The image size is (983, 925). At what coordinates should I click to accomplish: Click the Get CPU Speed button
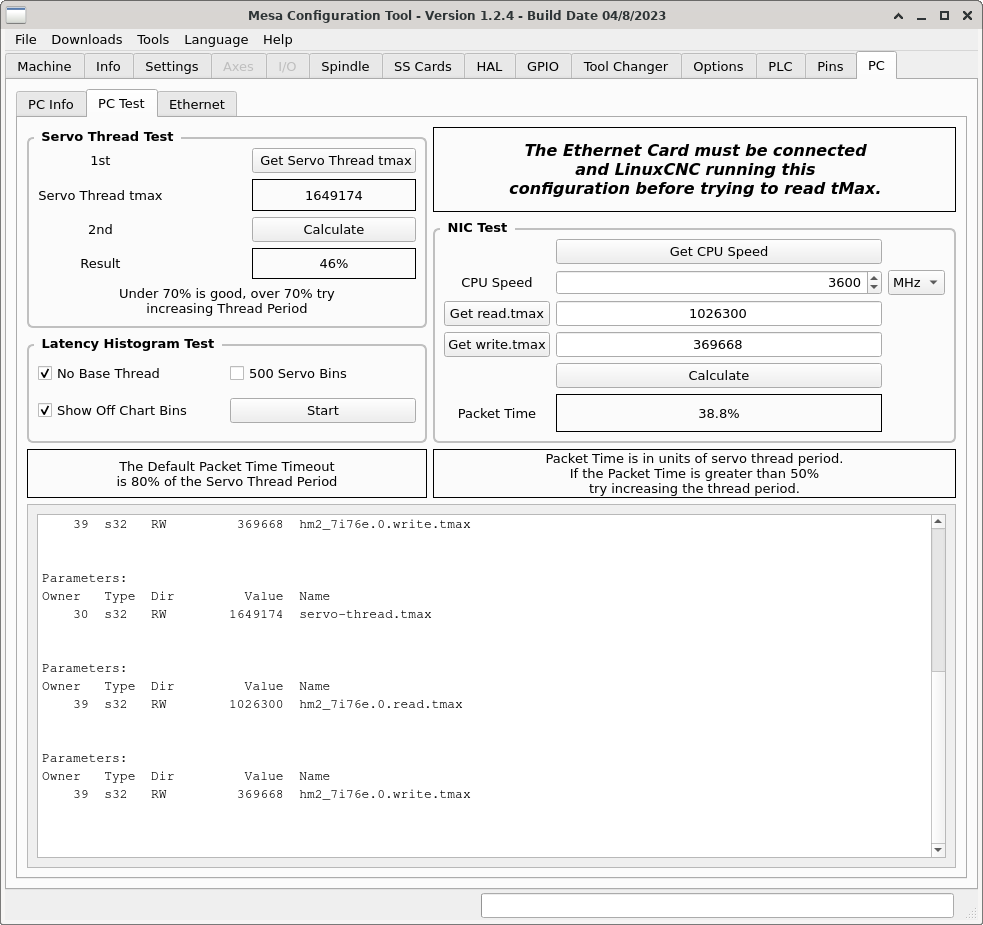point(718,251)
